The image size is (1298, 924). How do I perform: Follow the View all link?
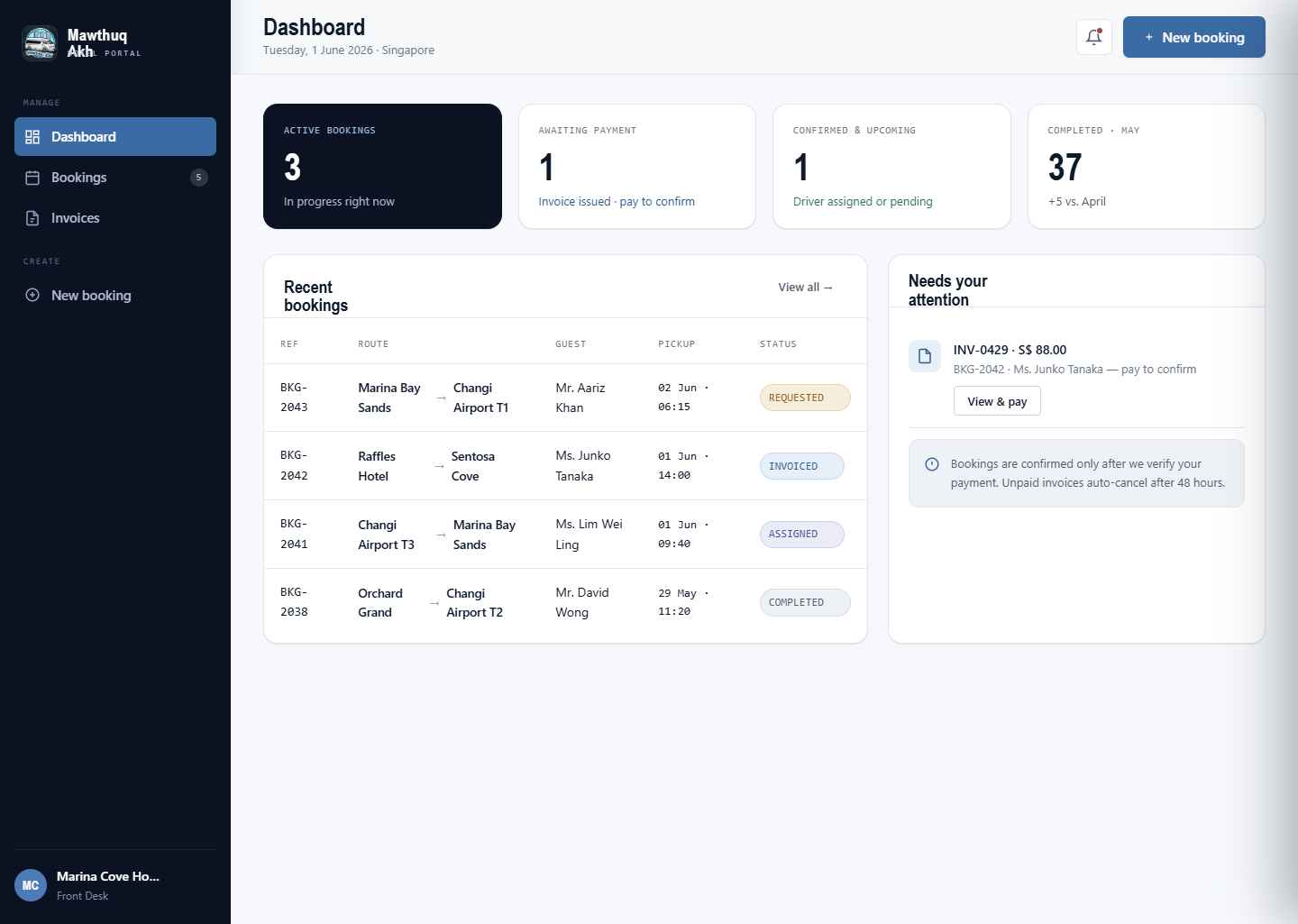click(x=805, y=288)
